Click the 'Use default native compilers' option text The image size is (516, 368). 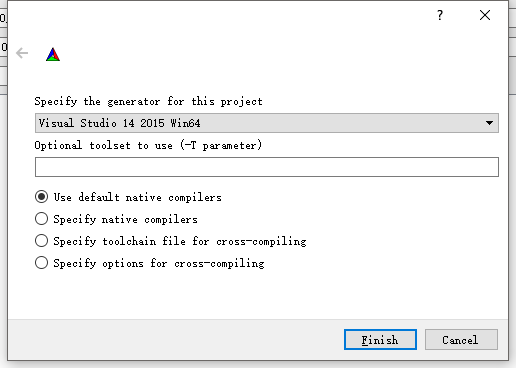(137, 197)
